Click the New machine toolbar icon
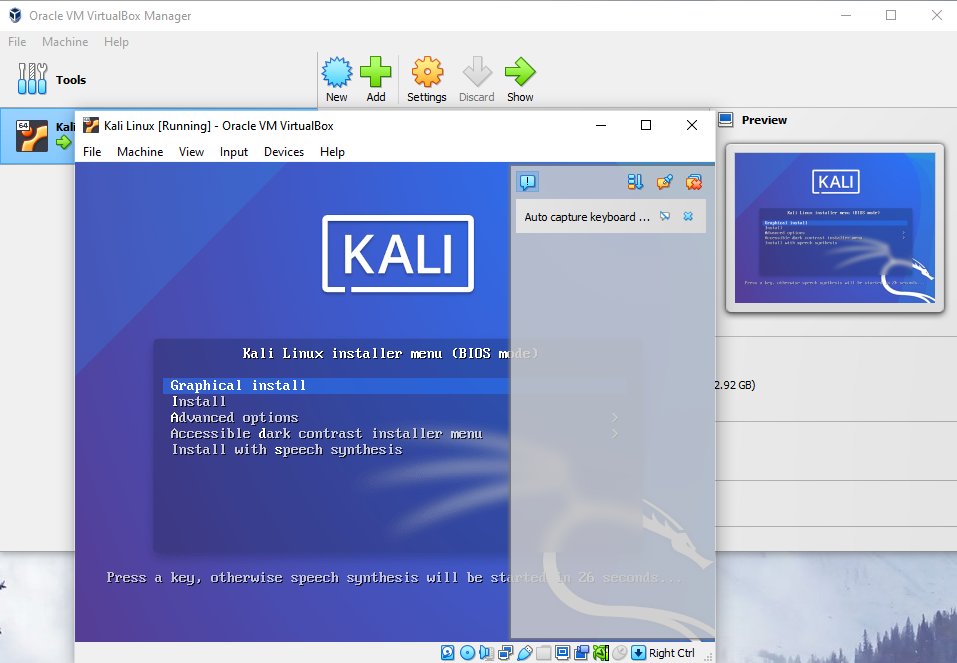The width and height of the screenshot is (957, 663). tap(336, 79)
